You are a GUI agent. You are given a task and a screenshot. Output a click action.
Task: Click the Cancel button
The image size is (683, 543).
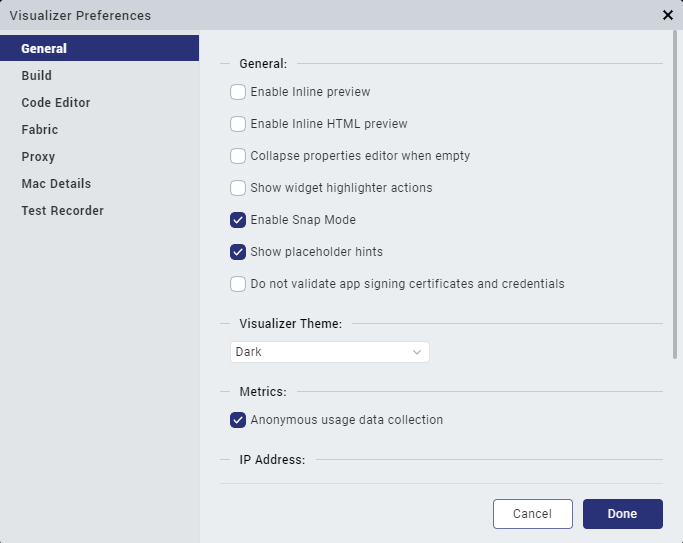point(533,514)
